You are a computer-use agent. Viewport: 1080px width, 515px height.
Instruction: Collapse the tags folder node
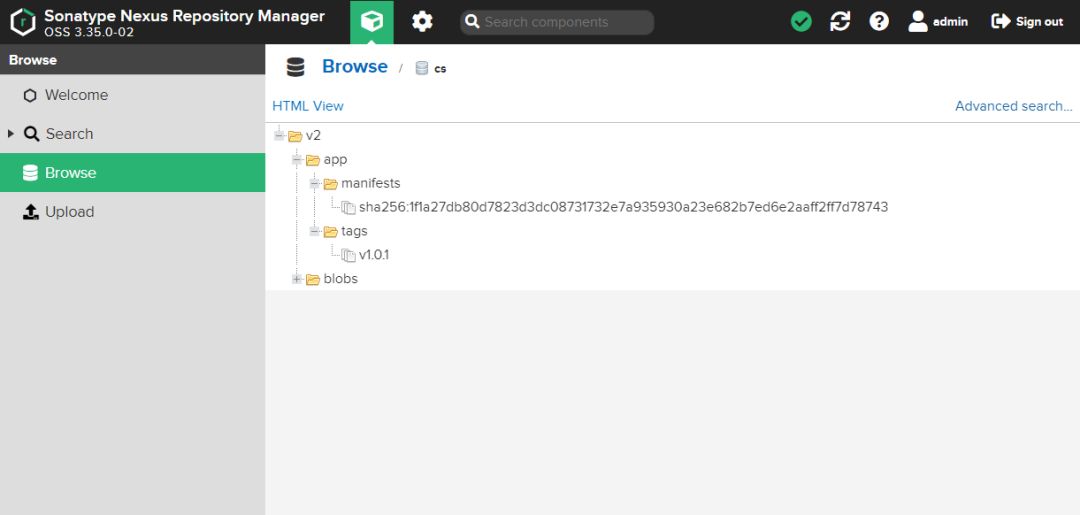315,231
